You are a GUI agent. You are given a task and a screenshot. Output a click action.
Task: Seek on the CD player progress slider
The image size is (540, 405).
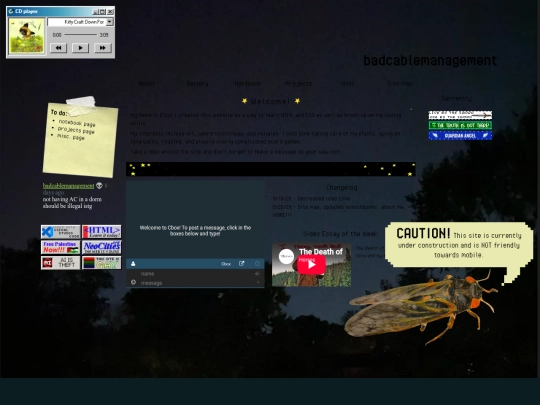pos(81,34)
